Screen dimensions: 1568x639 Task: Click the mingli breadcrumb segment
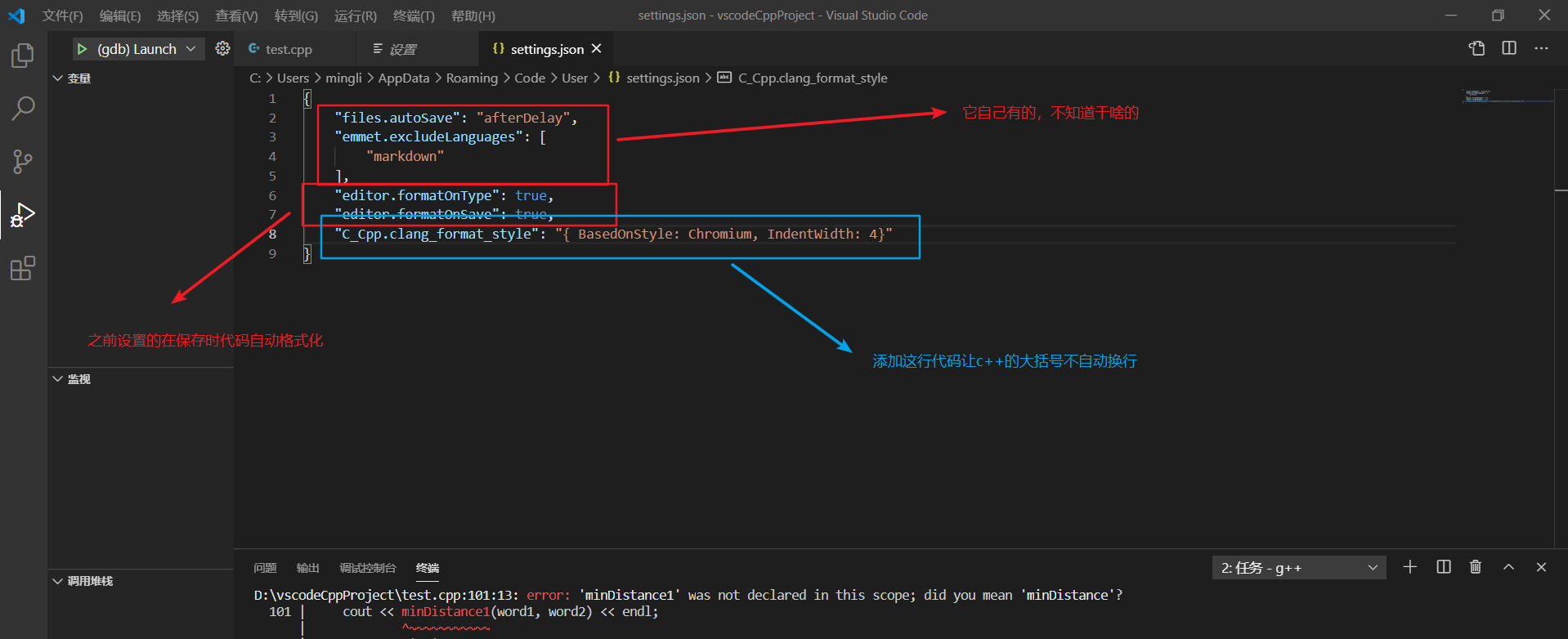343,78
